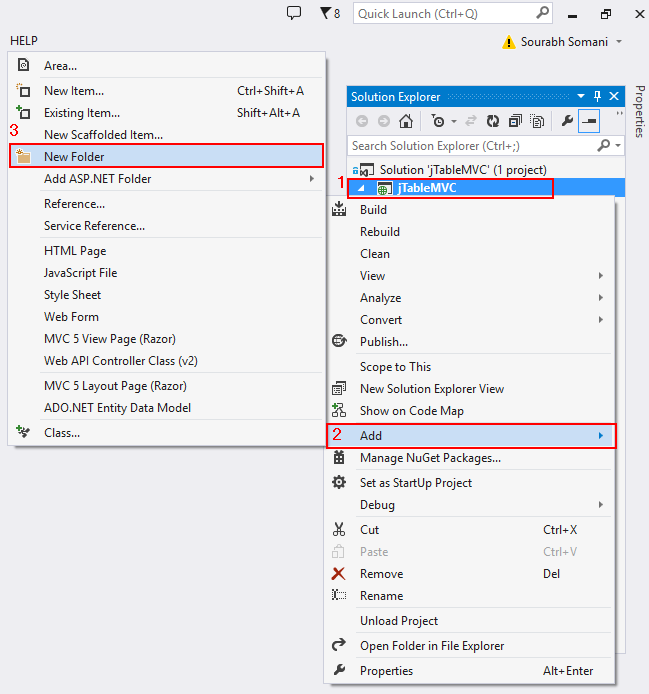This screenshot has height=694, width=649.
Task: Click the account warning triangle icon
Action: coord(509,42)
